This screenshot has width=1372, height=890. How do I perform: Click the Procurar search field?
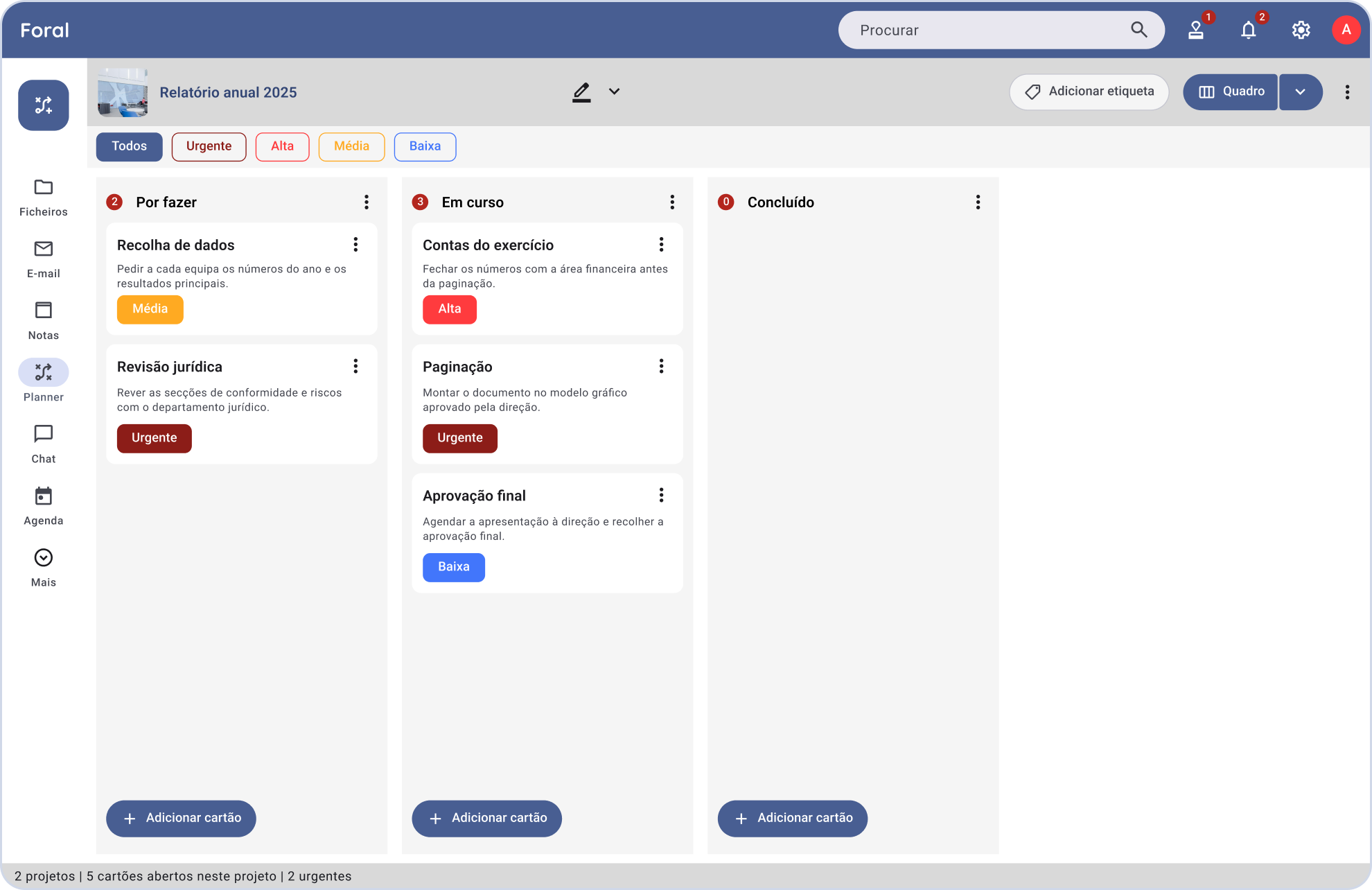click(x=1001, y=30)
